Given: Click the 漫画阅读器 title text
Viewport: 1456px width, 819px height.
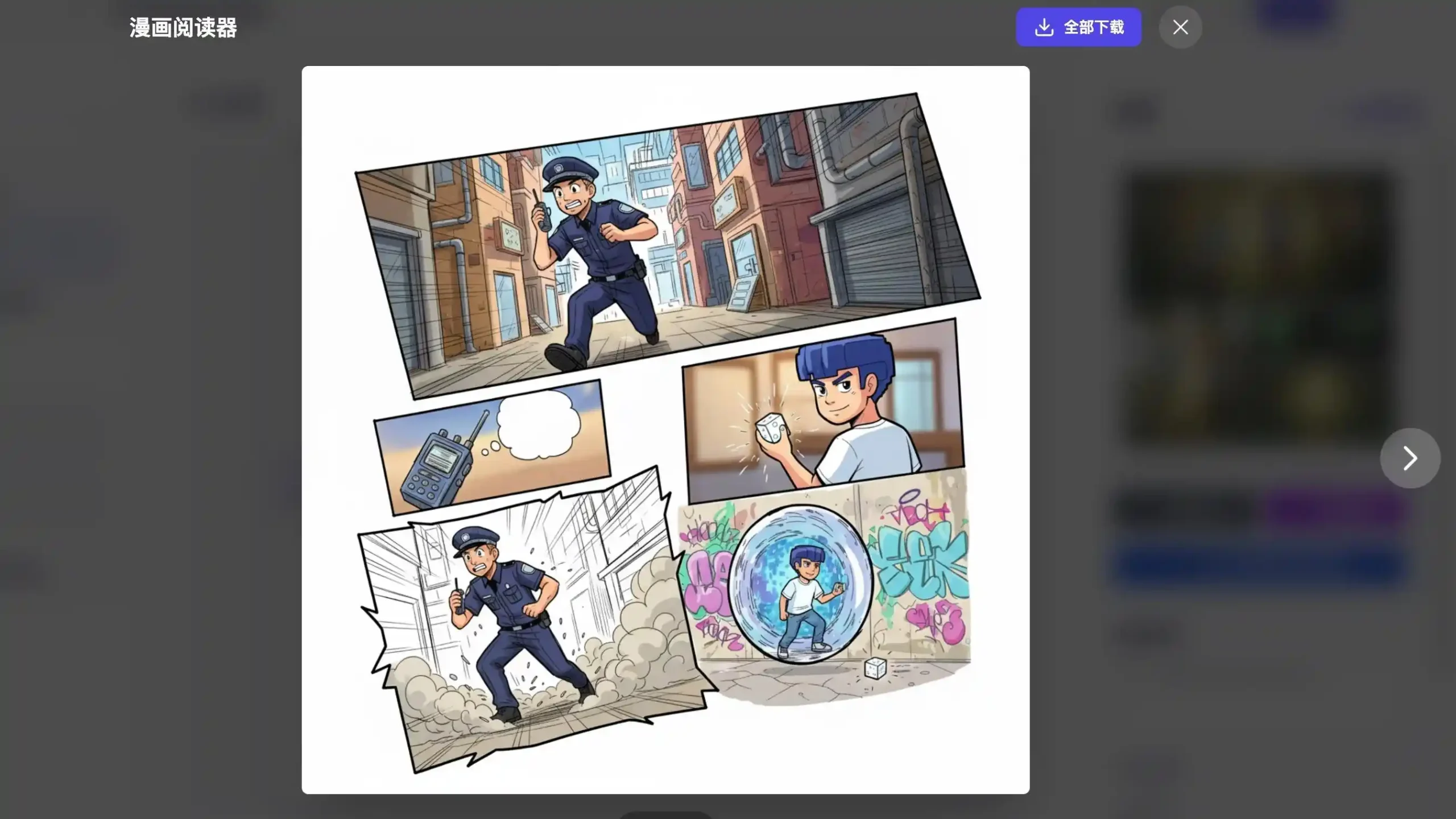Looking at the screenshot, I should pos(183,28).
